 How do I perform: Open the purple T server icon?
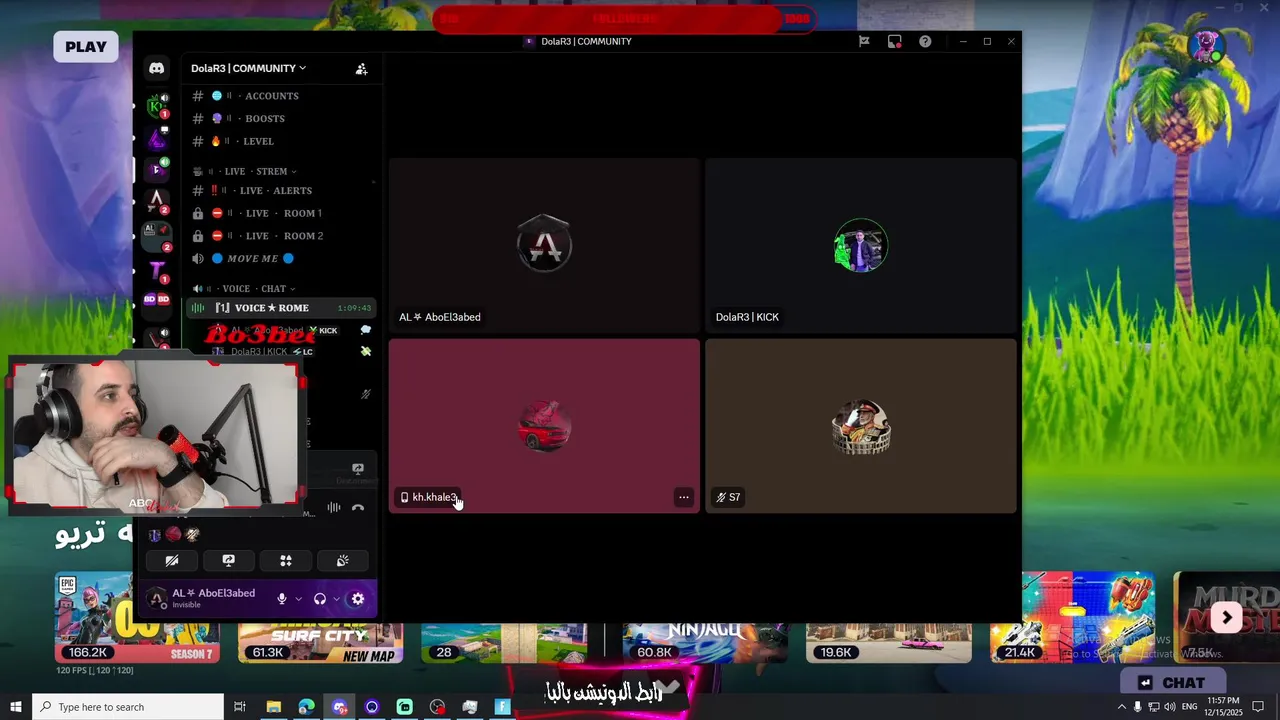(x=156, y=269)
